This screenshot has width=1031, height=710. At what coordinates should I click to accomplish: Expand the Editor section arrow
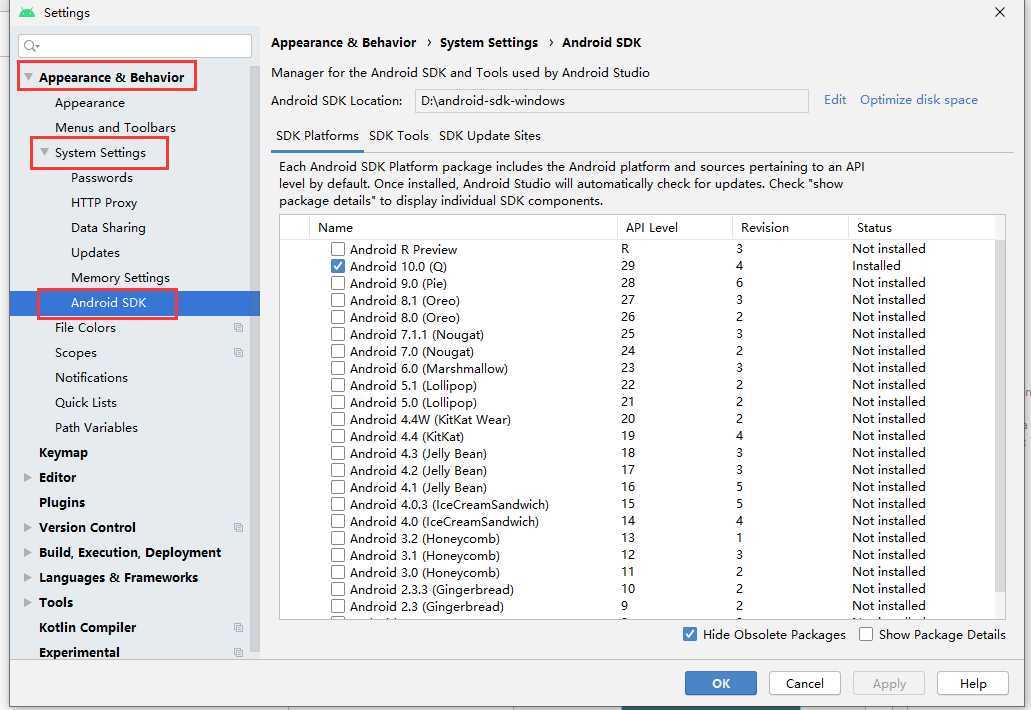point(28,477)
